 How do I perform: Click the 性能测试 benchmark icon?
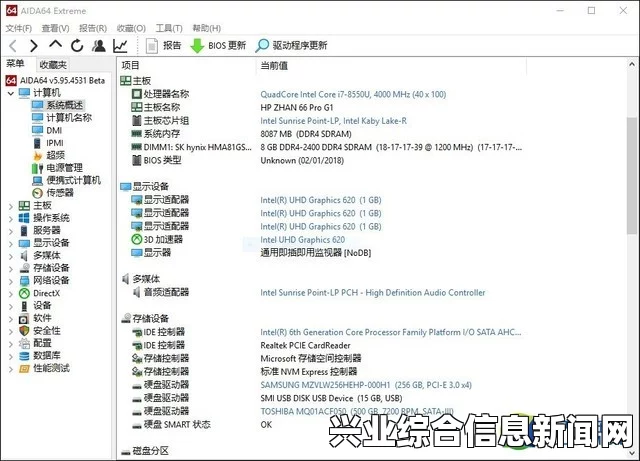[x=24, y=368]
